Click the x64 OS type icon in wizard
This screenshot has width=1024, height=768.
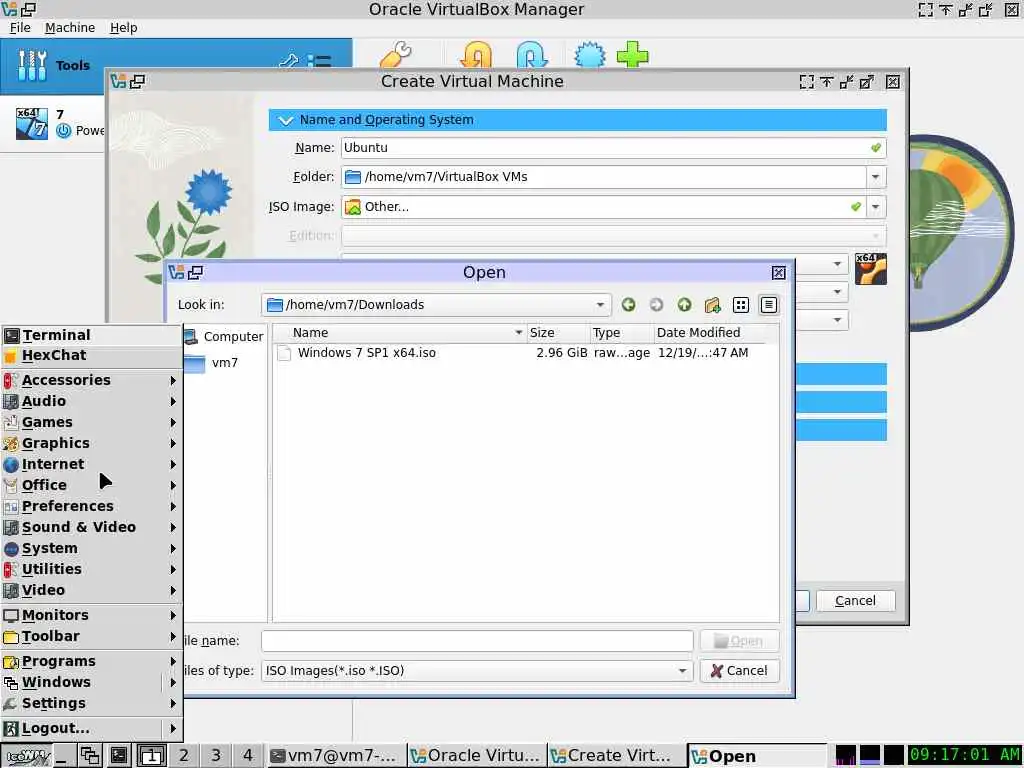(871, 269)
